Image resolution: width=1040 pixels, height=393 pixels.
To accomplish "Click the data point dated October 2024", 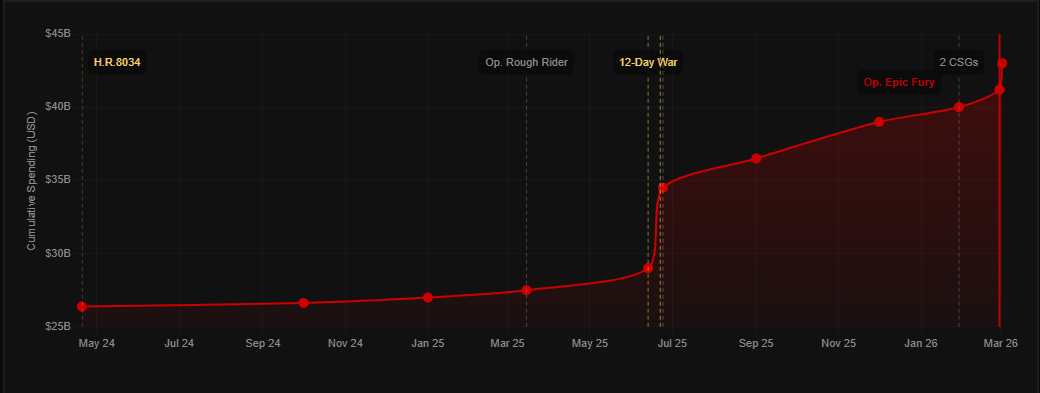I will 303,303.
